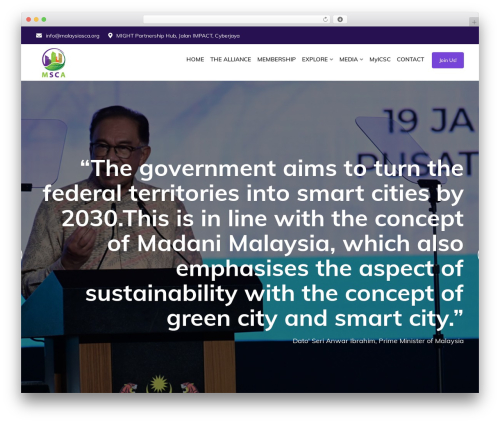The image size is (500, 423).
Task: Open the MEMBERSHIP page
Action: 276,59
